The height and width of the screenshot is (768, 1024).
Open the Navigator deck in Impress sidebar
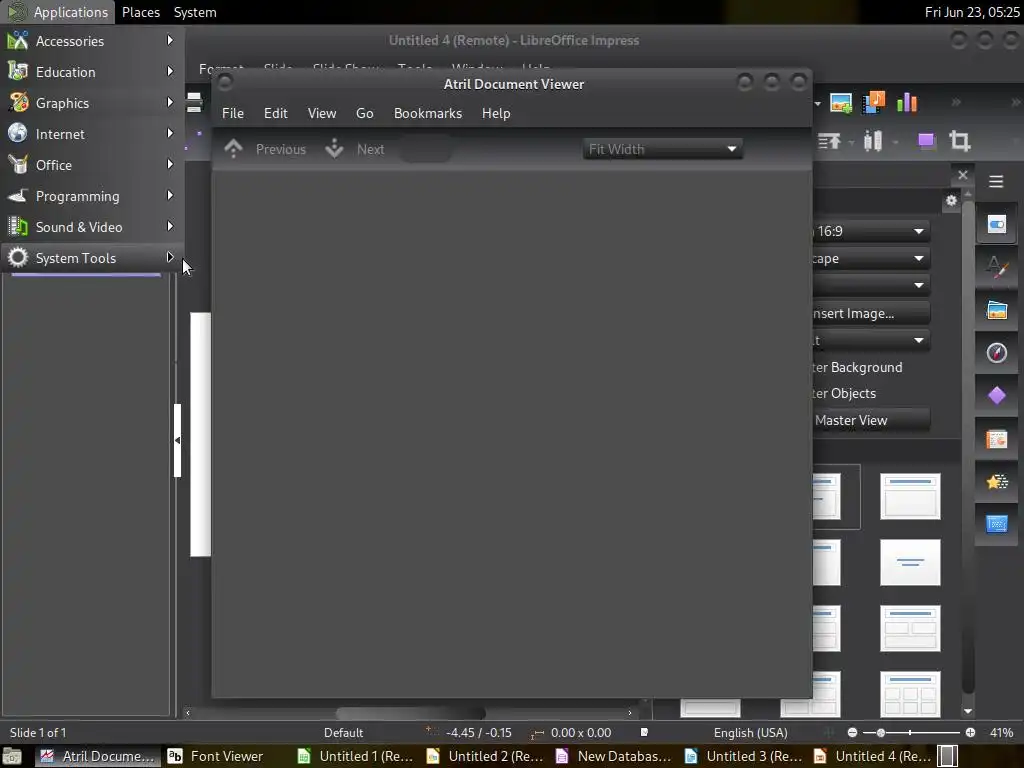point(997,353)
